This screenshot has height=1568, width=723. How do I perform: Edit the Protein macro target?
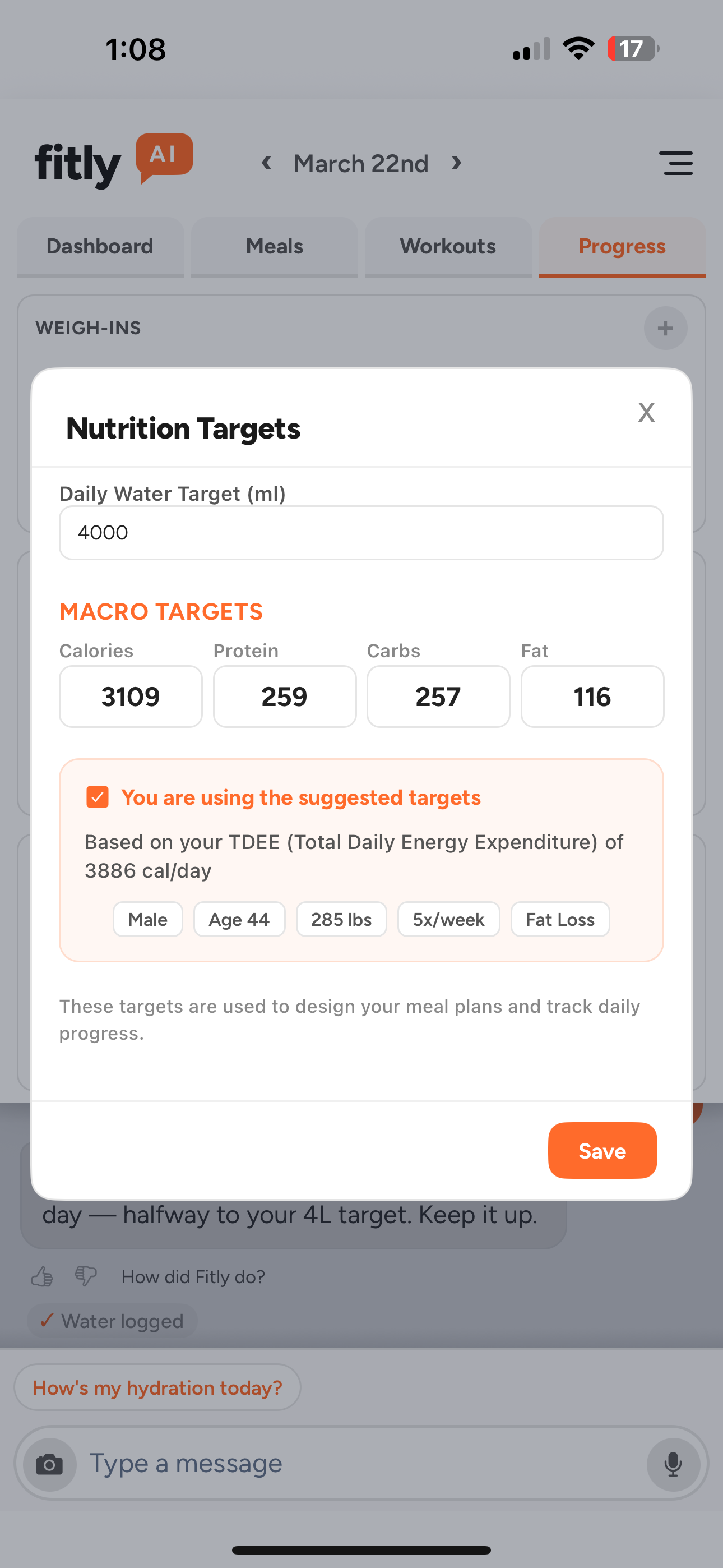[284, 697]
